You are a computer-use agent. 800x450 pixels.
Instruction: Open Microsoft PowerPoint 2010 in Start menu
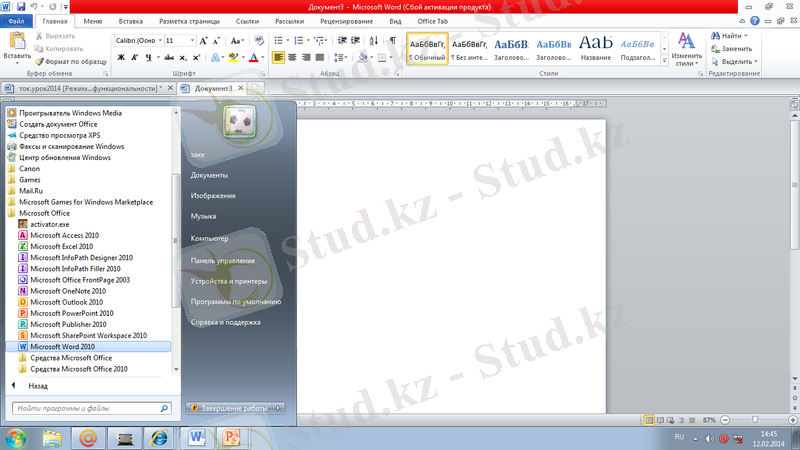pyautogui.click(x=68, y=313)
